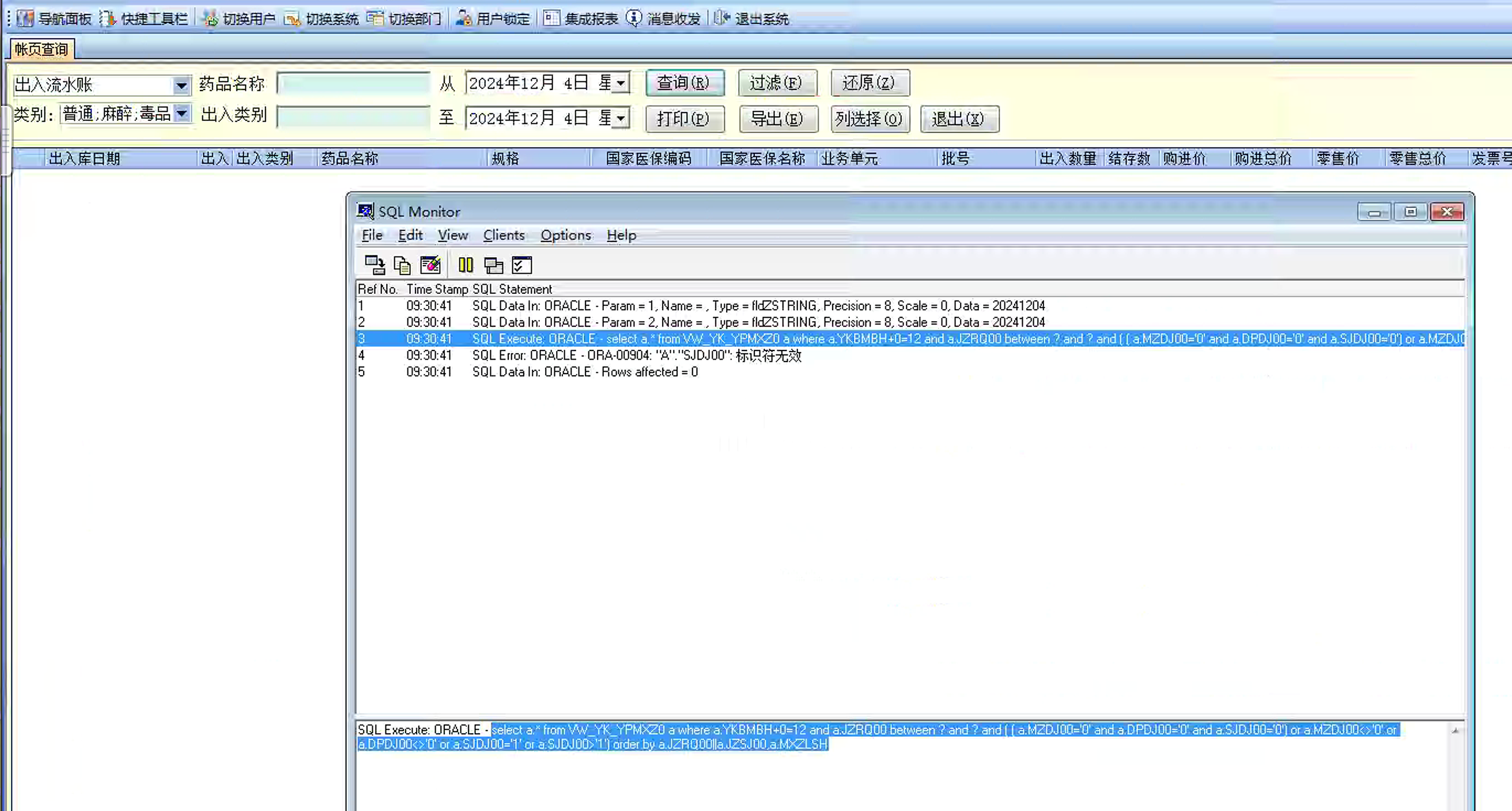Select the 帐页查询 tab
This screenshot has width=1512, height=811.
click(x=41, y=50)
